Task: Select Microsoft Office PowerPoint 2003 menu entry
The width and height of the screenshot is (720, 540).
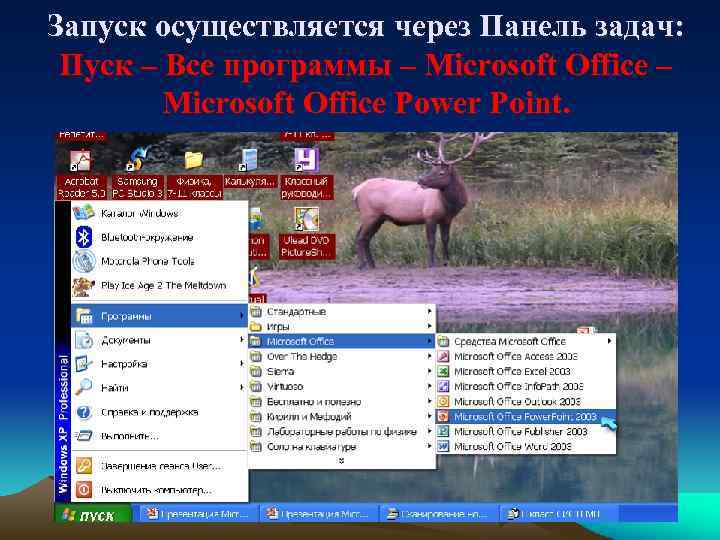Action: [525, 417]
